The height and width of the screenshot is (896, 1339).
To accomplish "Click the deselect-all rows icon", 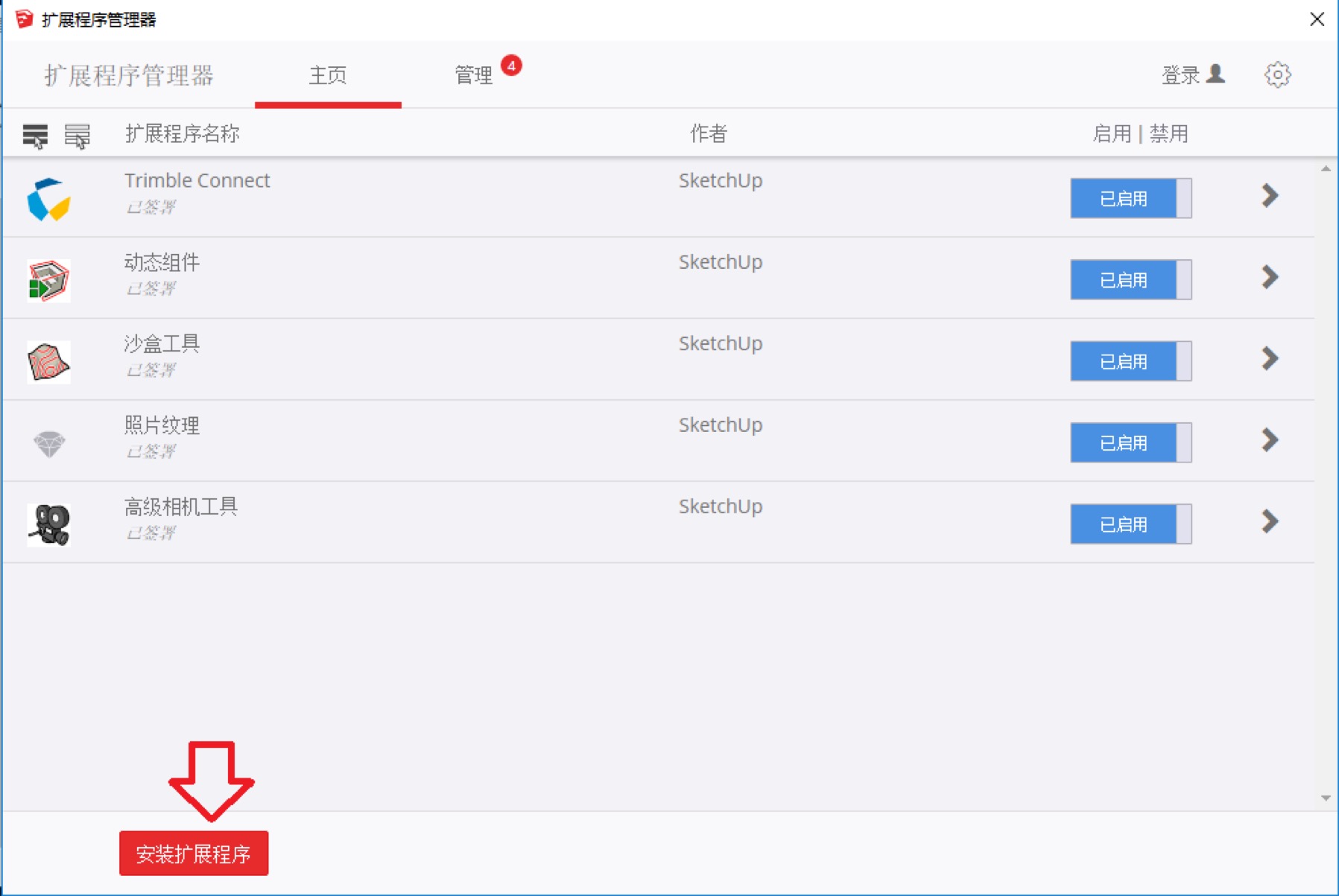I will click(x=77, y=136).
